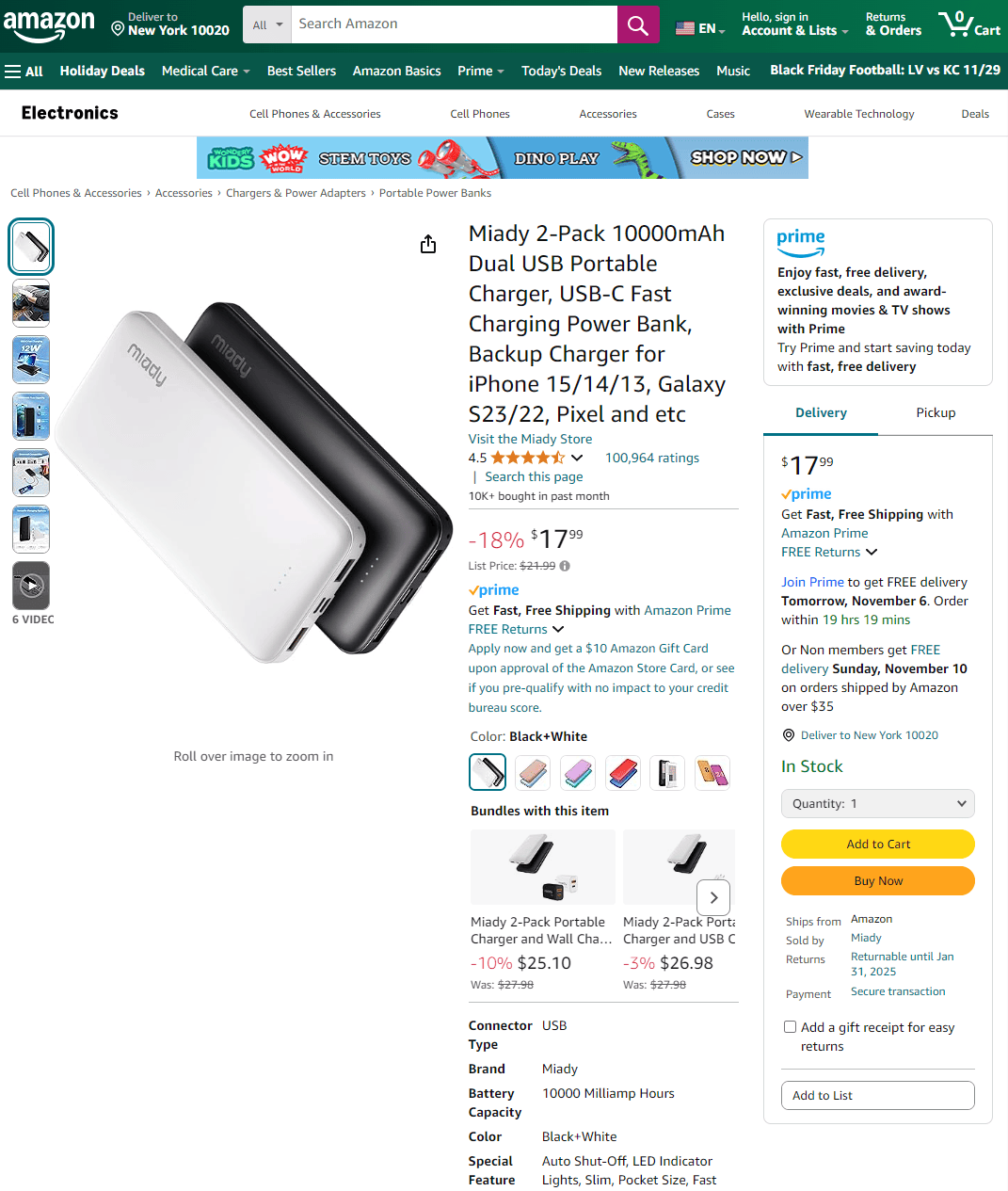The image size is (1008, 1191).
Task: Open Today's Deals in navigation bar
Action: click(x=561, y=71)
